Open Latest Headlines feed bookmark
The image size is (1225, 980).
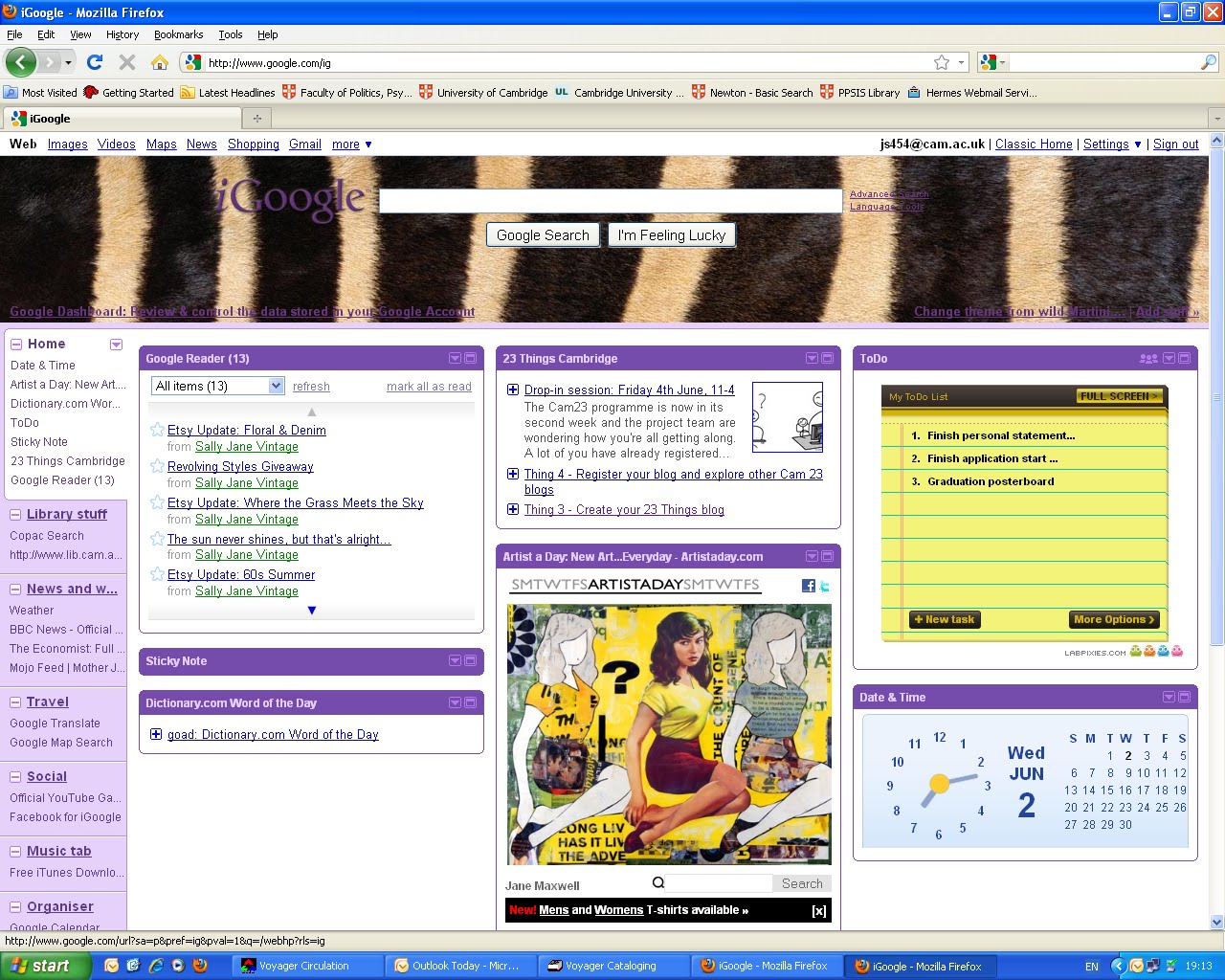click(x=228, y=93)
